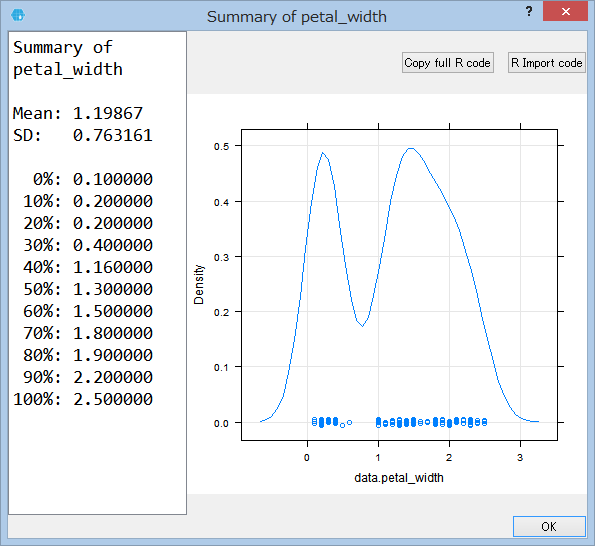Screen dimensions: 595x546
Task: Click the data.petal_width x-axis label
Action: [399, 478]
